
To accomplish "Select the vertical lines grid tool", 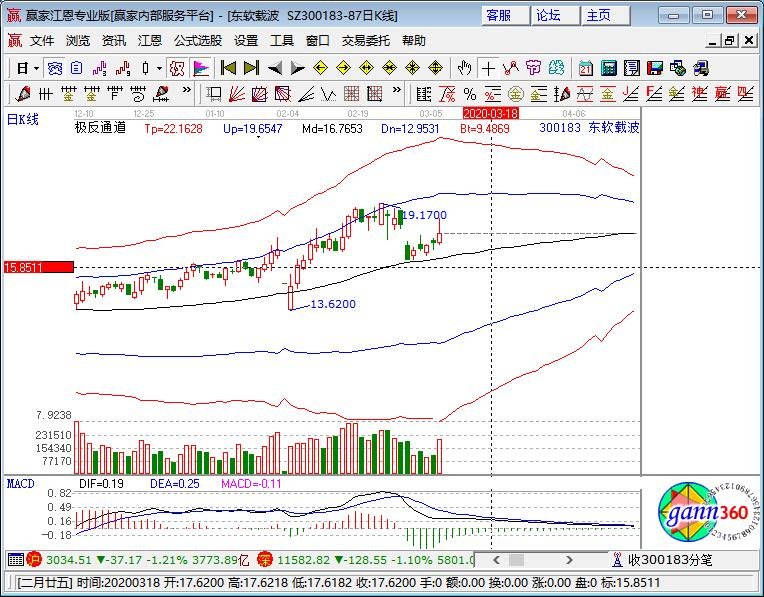I will coord(45,94).
